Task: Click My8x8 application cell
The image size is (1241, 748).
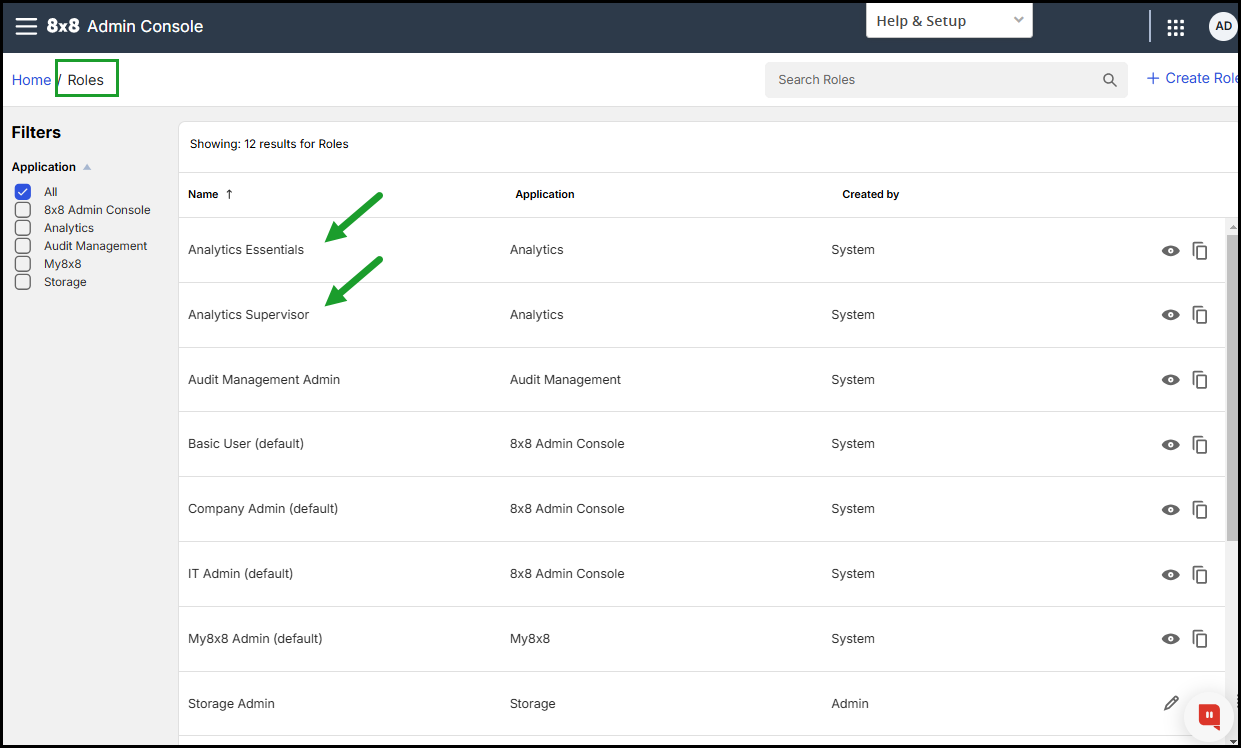Action: (x=530, y=639)
